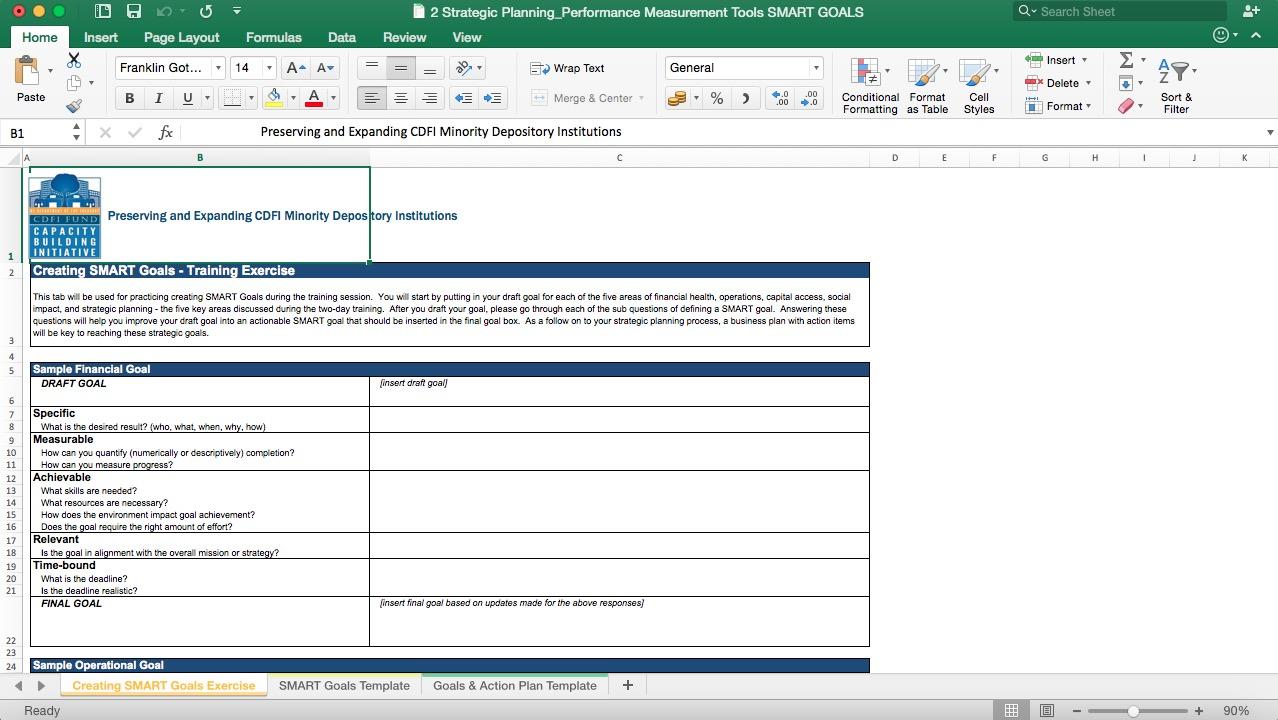Click the Percent Style icon
The image size is (1278, 720).
pos(716,98)
